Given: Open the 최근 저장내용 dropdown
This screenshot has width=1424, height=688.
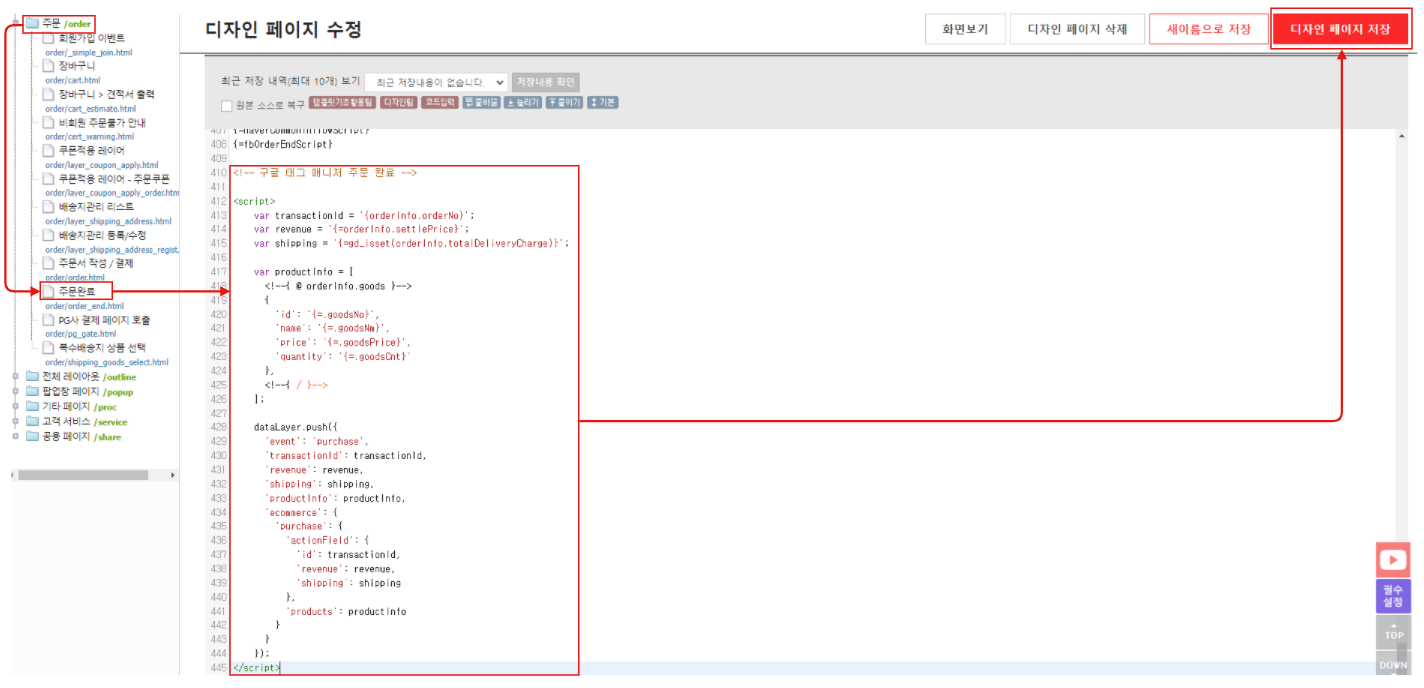Looking at the screenshot, I should coord(436,82).
